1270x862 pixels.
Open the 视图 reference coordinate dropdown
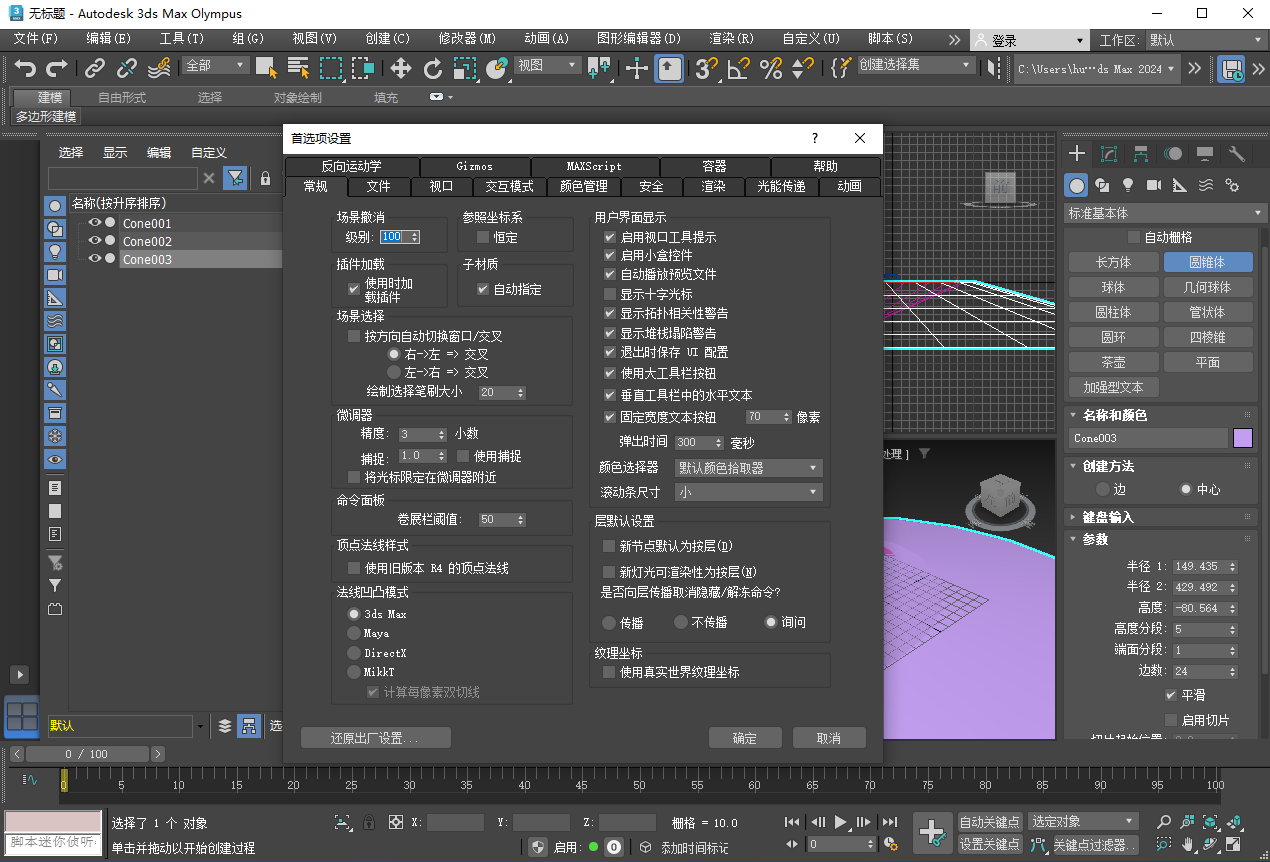[547, 65]
